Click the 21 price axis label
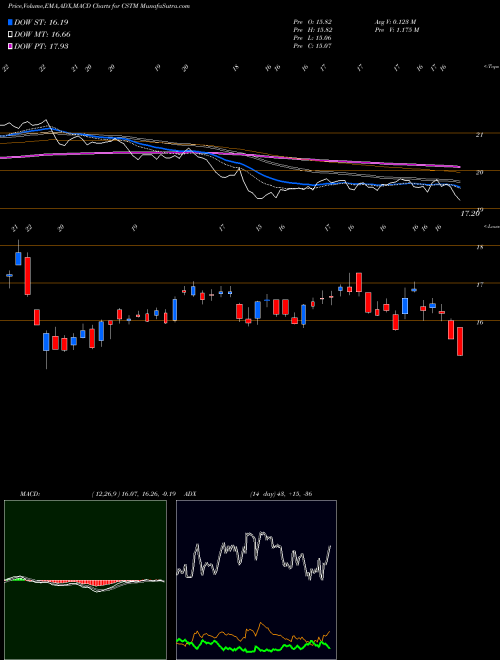Viewport: 500px width, 660px height. (x=479, y=135)
